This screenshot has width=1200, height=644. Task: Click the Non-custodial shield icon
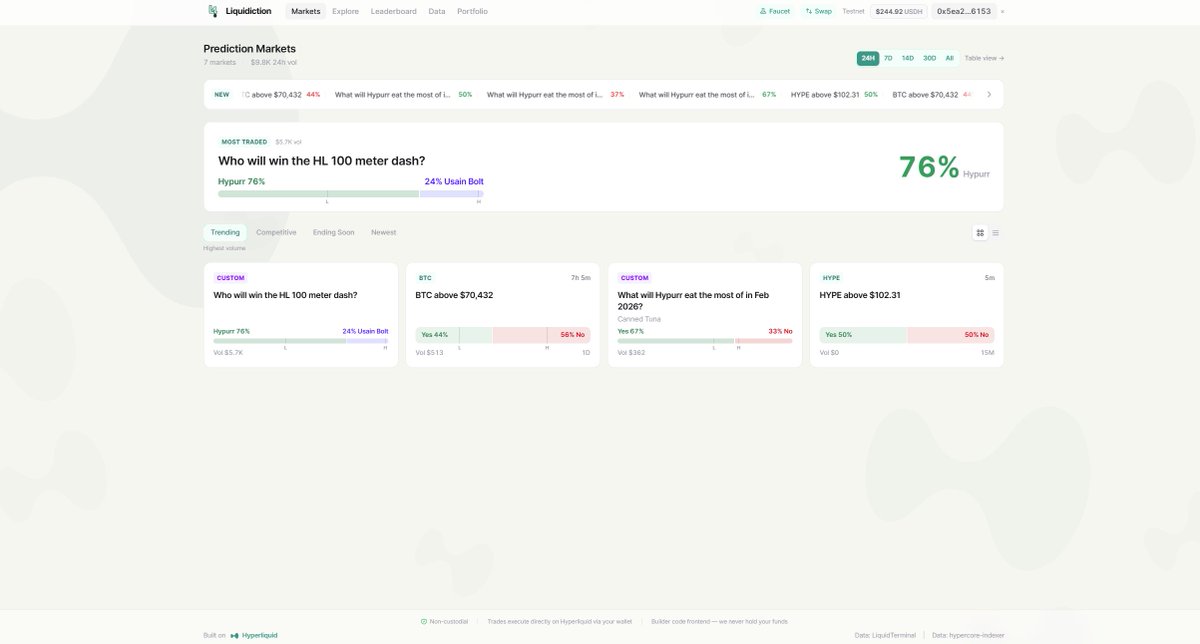tap(424, 621)
